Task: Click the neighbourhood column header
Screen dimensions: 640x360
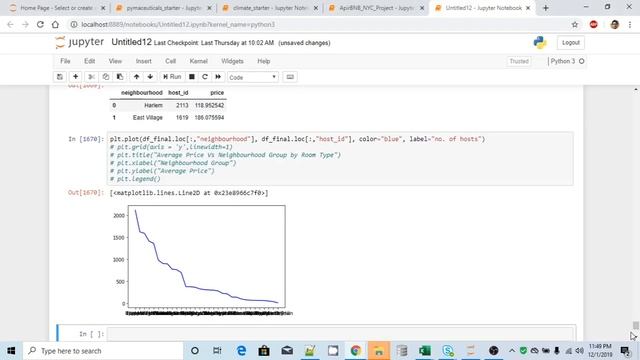Action: (142, 93)
